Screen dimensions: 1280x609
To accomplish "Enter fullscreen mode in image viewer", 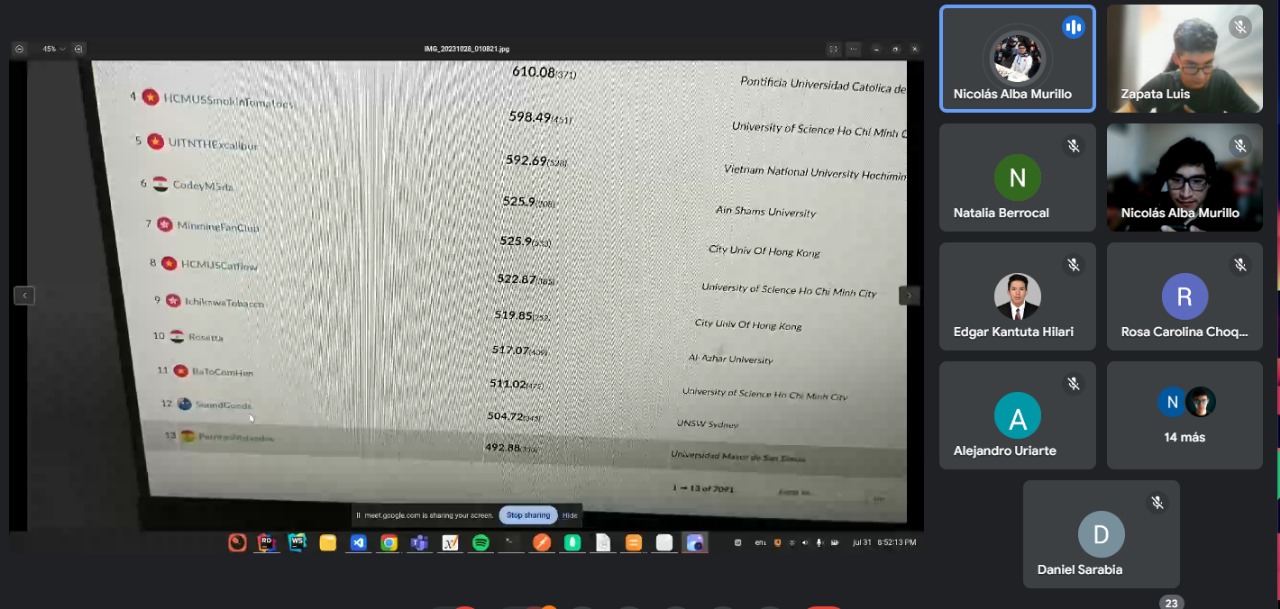I will [x=833, y=48].
